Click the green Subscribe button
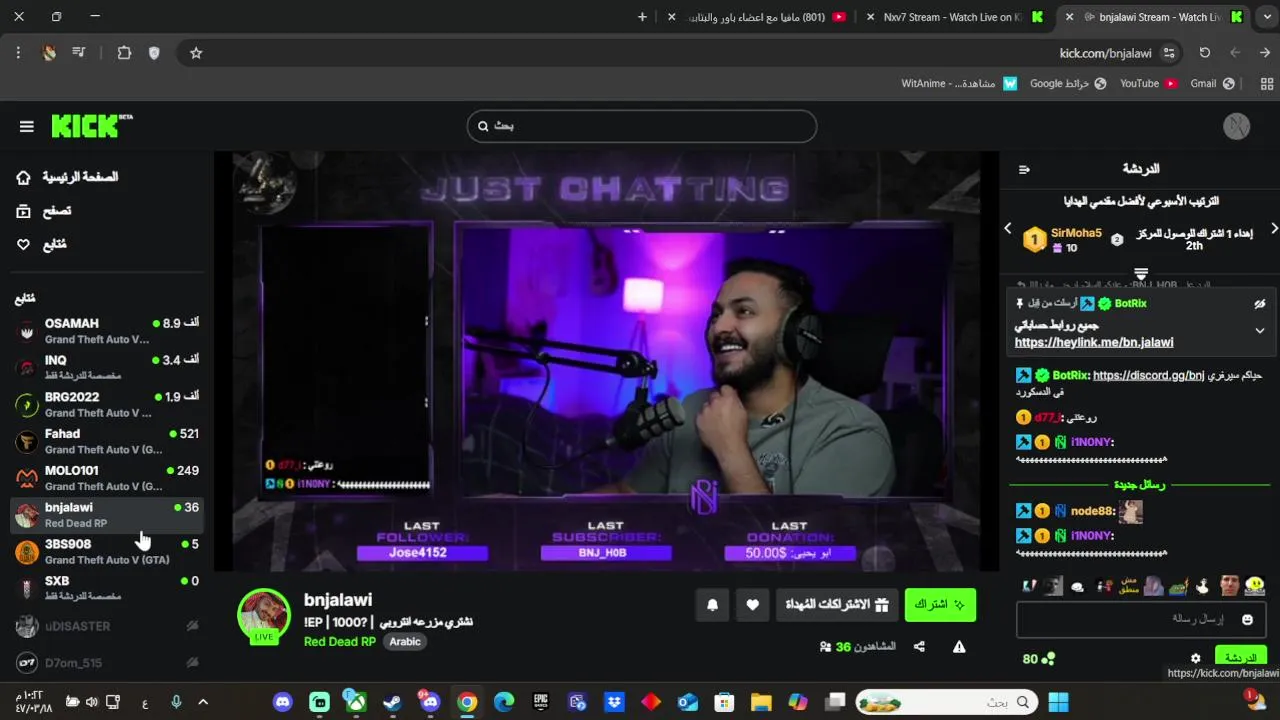1280x720 pixels. pos(940,605)
